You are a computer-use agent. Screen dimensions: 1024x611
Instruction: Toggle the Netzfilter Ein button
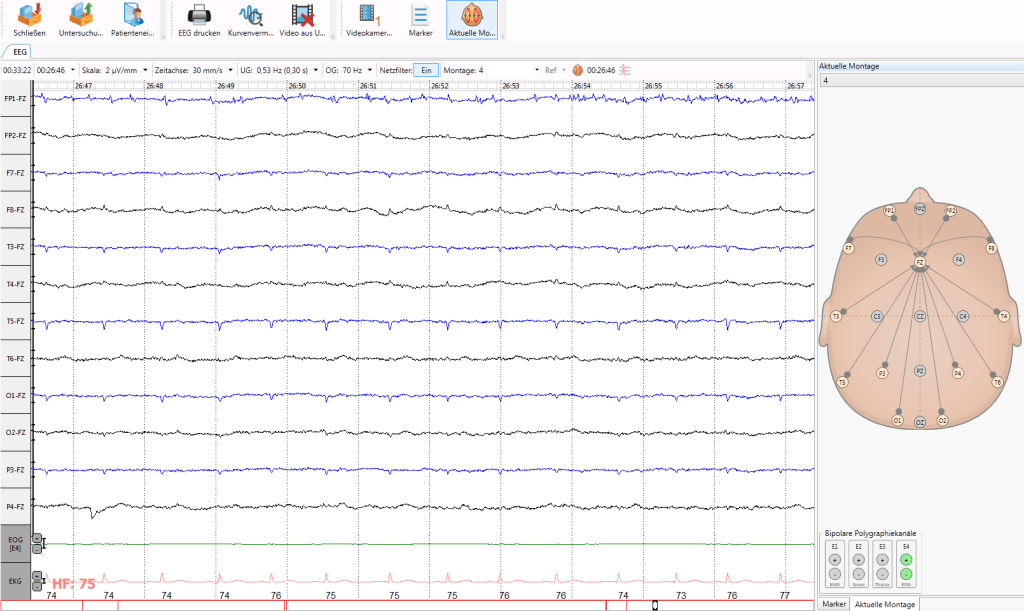coord(425,70)
